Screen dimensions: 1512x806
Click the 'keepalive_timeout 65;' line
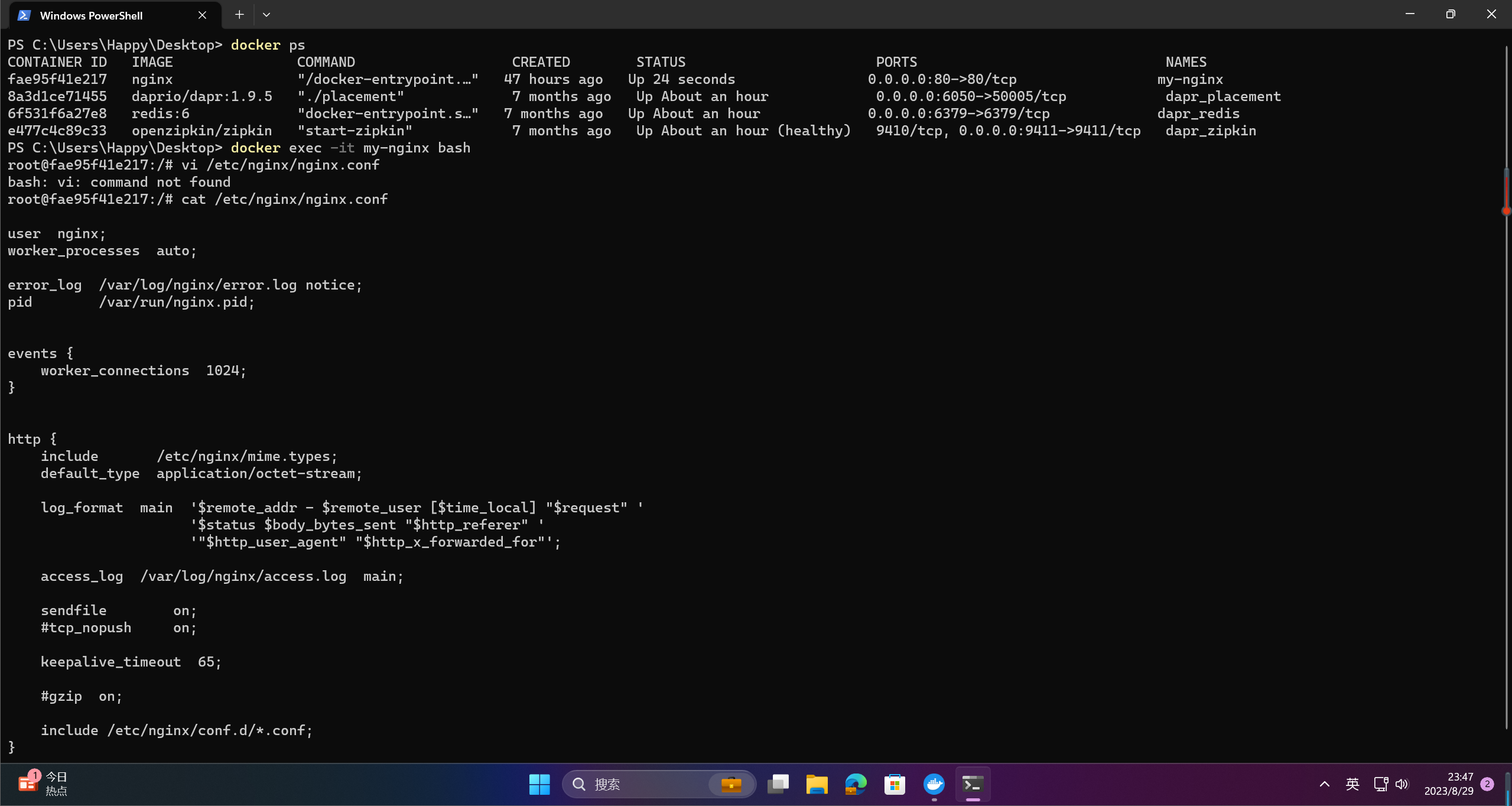(131, 662)
